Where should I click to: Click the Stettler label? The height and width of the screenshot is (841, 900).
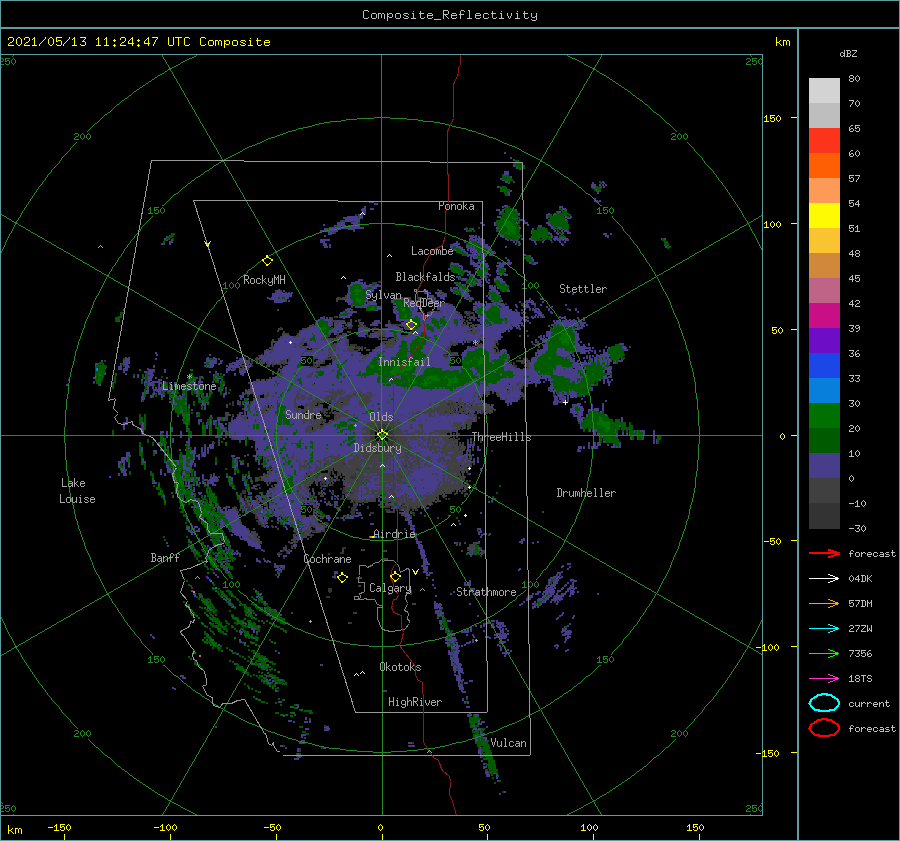583,289
